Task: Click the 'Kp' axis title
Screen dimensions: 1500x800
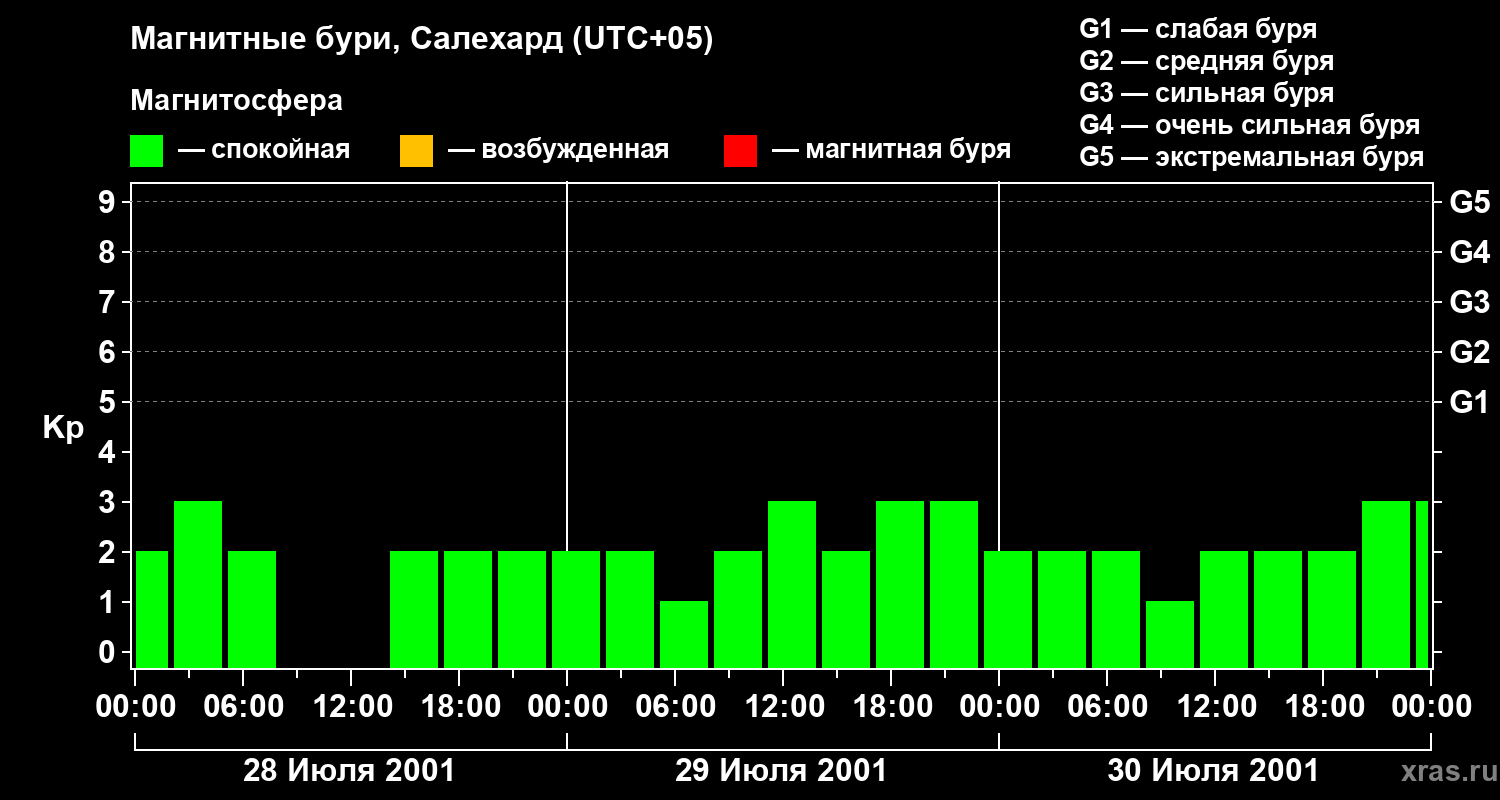Action: point(63,428)
